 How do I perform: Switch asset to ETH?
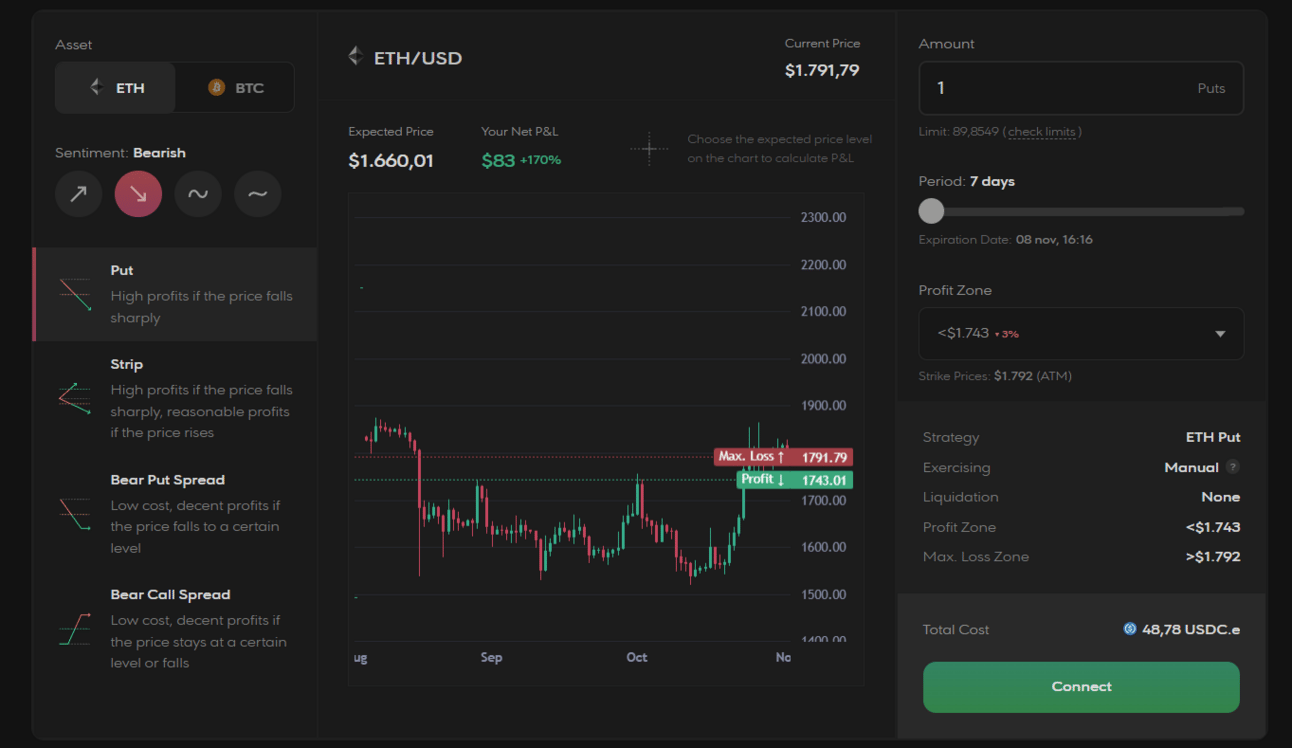116,88
